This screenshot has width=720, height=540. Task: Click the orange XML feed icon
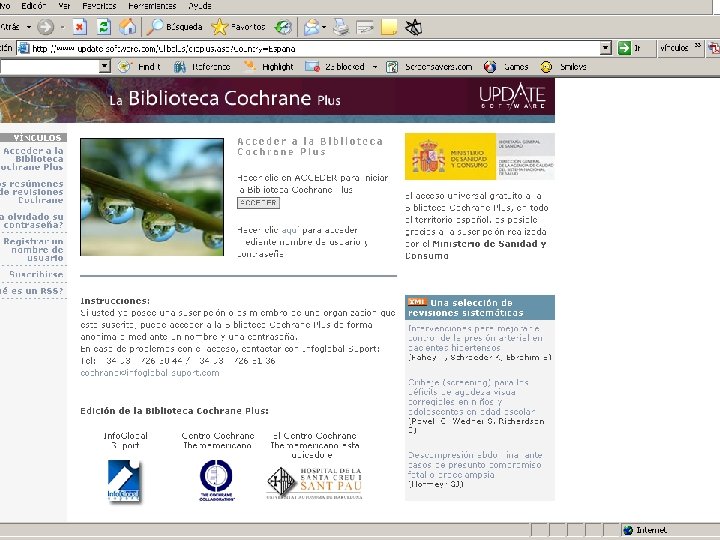(x=417, y=302)
